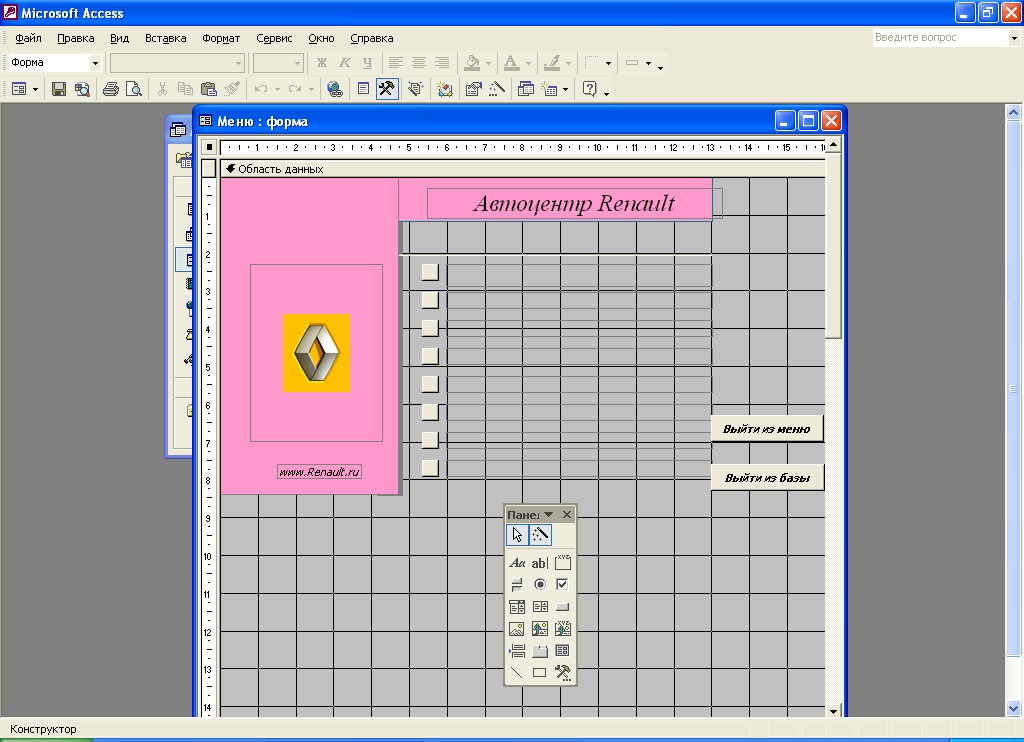Open print preview from the toolbar
The width and height of the screenshot is (1024, 742).
click(x=134, y=89)
